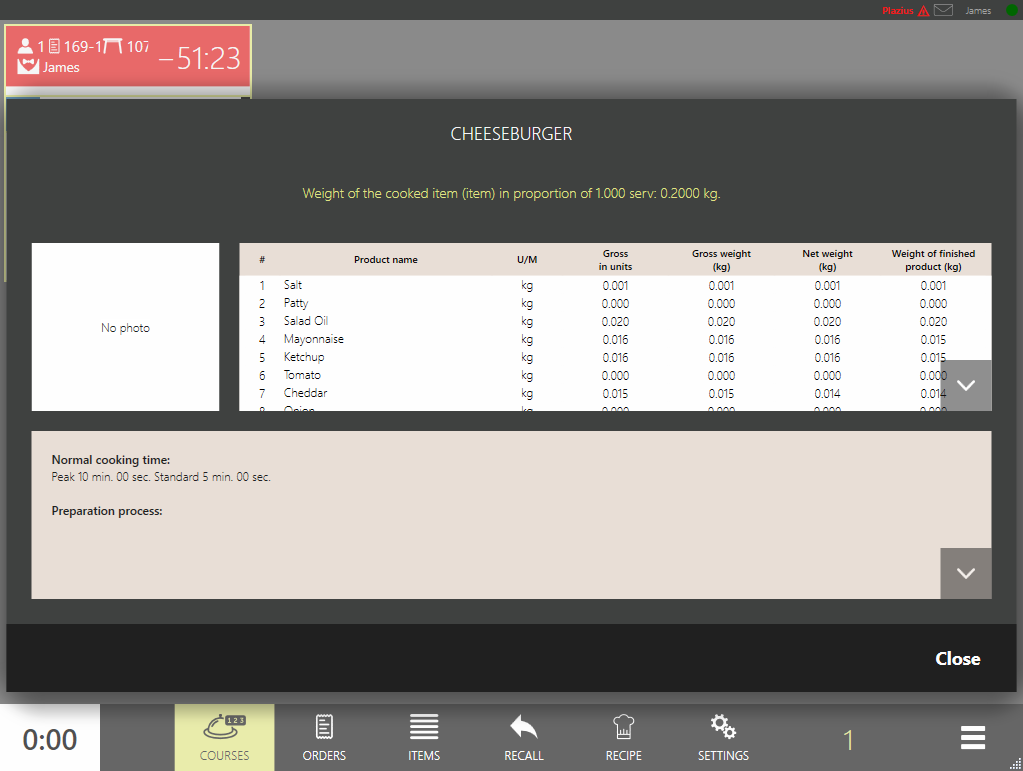This screenshot has height=771, width=1023.
Task: Open the Courses view icon
Action: [x=224, y=728]
